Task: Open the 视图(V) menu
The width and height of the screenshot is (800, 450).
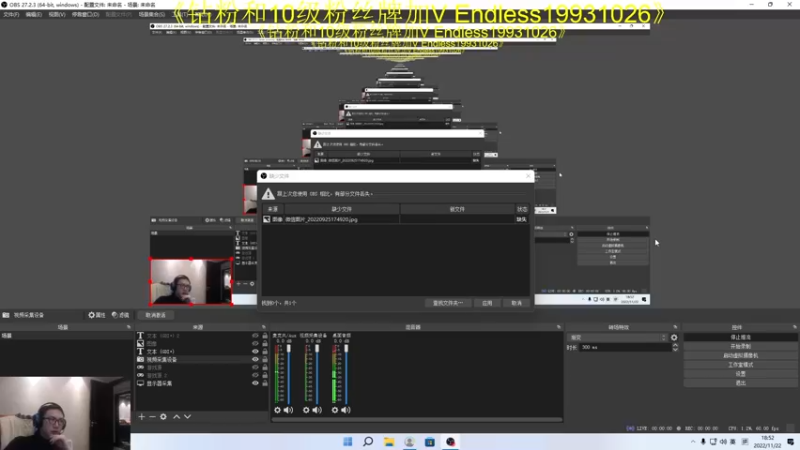Action: coord(57,14)
